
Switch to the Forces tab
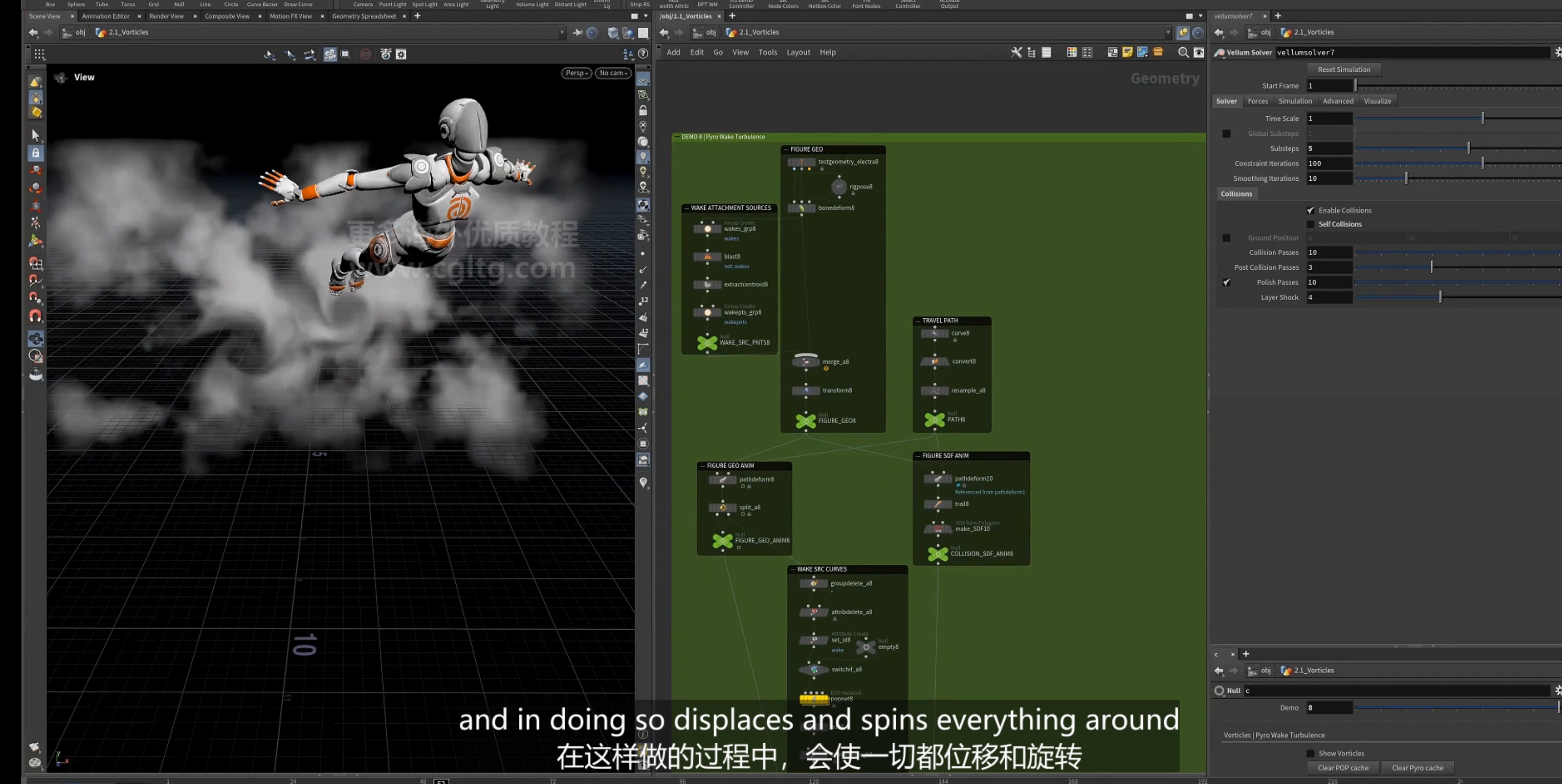pyautogui.click(x=1257, y=101)
